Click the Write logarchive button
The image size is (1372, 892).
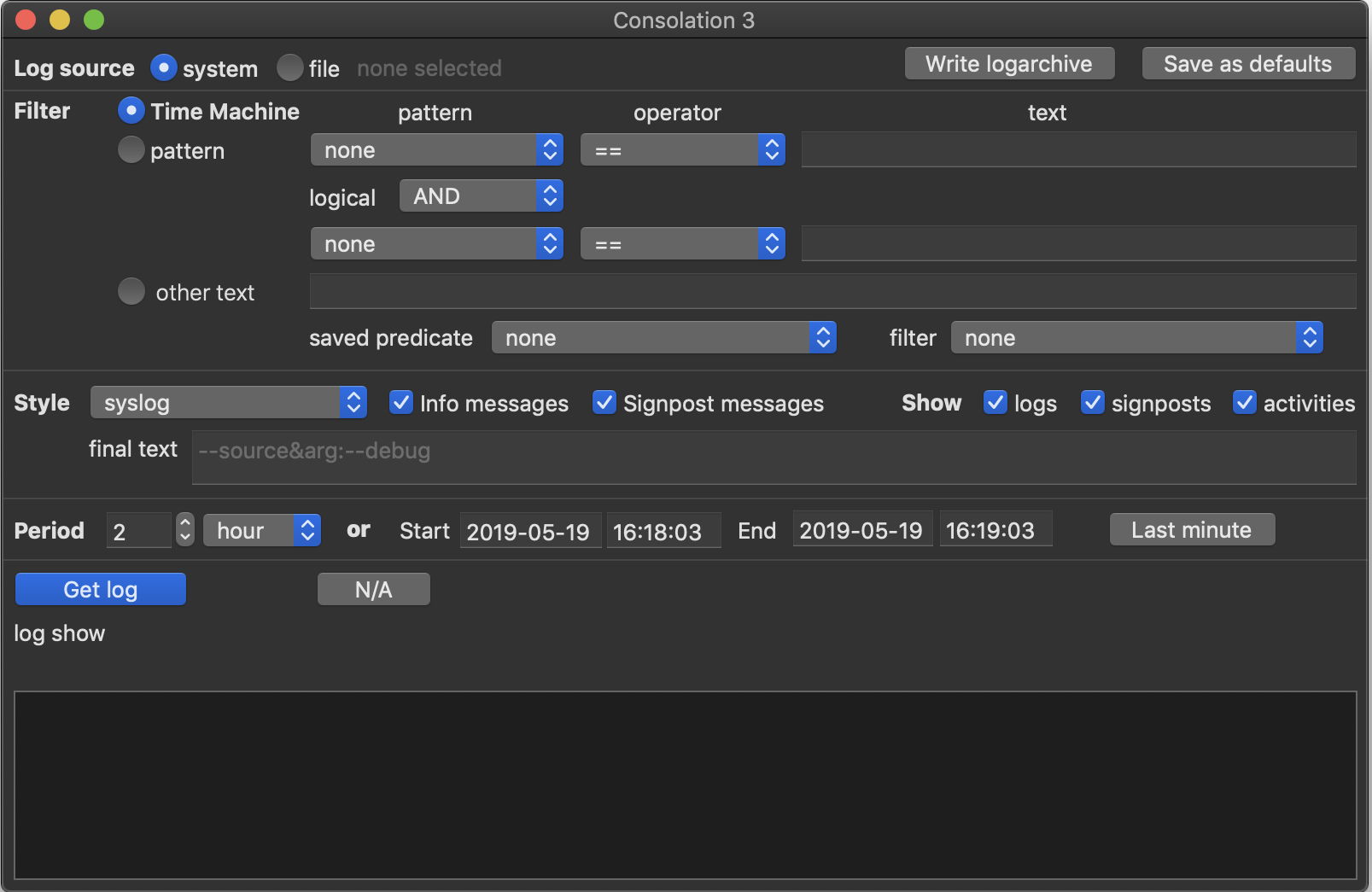click(x=1008, y=64)
